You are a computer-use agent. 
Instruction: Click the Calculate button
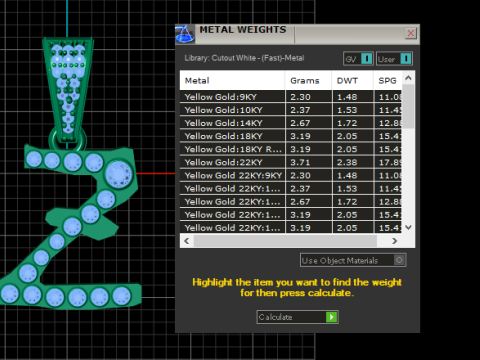click(297, 317)
